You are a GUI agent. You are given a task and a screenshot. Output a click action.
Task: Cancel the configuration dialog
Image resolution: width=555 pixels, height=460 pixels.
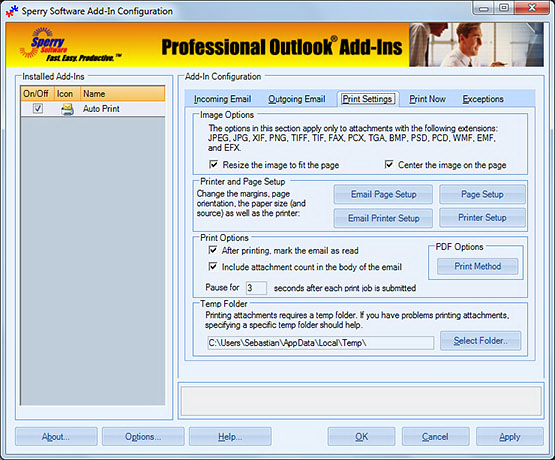coord(435,437)
